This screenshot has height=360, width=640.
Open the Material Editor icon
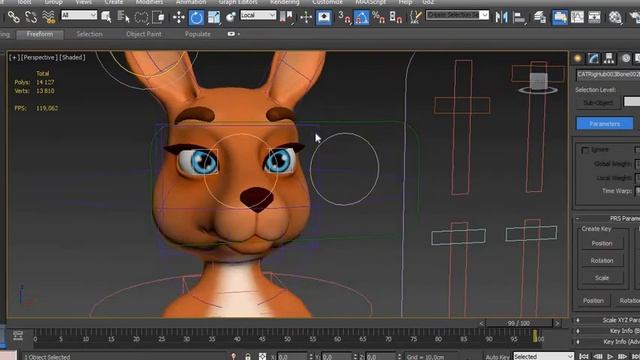click(x=615, y=17)
